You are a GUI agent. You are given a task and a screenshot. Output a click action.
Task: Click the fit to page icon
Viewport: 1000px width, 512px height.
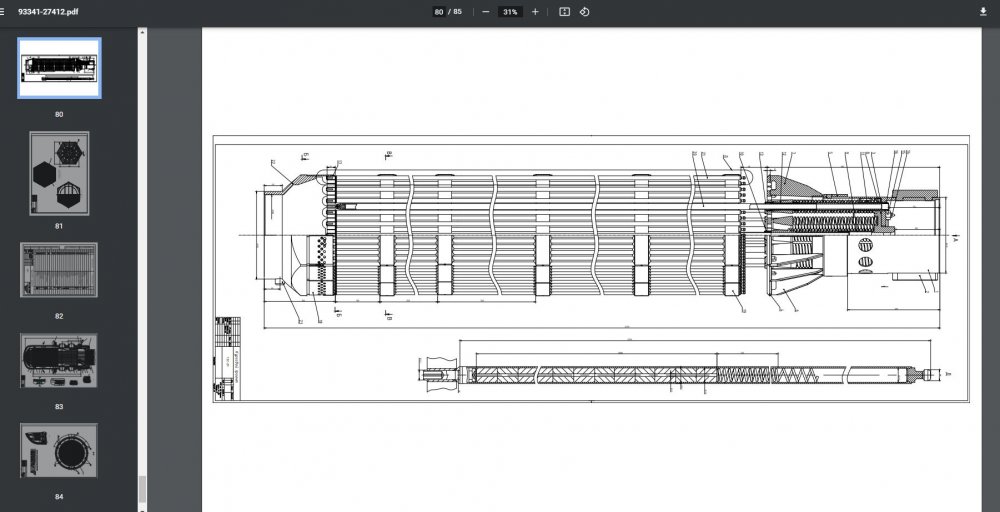[x=564, y=12]
